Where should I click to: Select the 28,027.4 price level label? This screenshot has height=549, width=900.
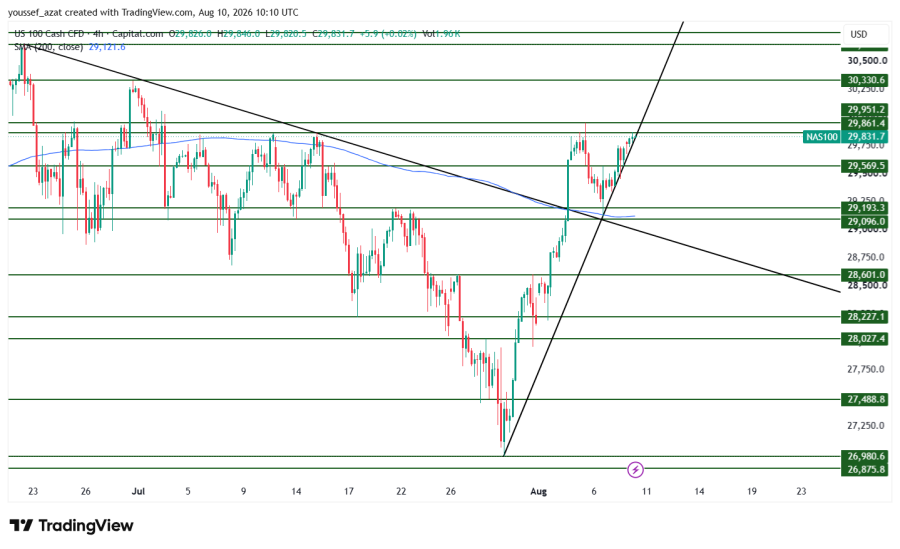coord(865,338)
